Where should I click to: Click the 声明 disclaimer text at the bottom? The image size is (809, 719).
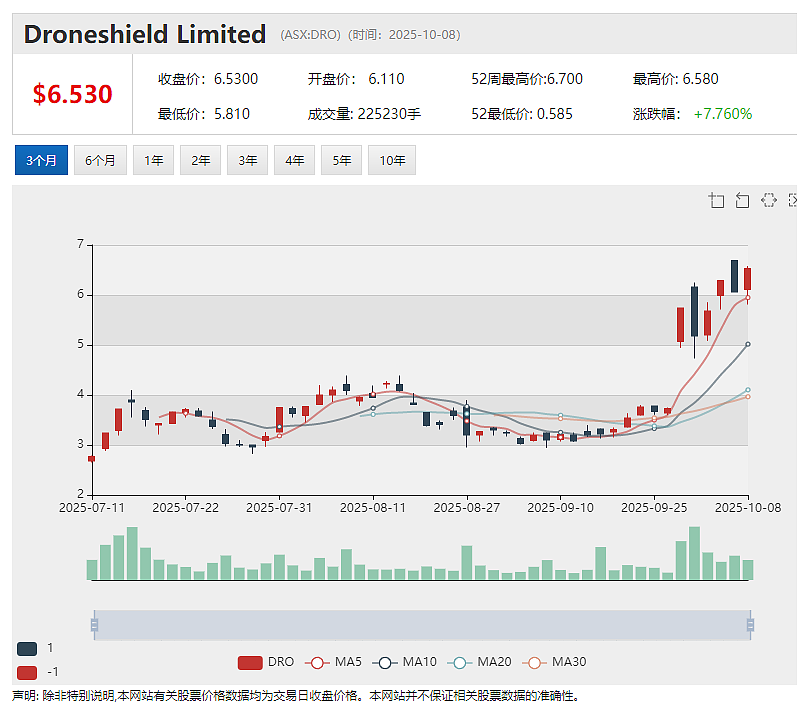tap(296, 696)
